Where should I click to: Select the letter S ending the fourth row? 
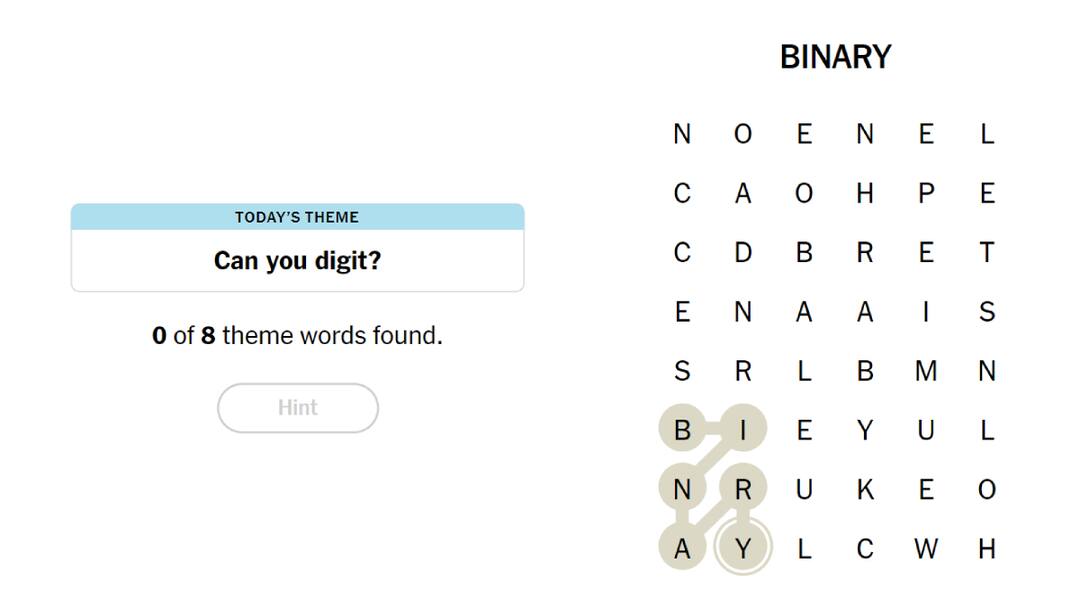pos(987,312)
